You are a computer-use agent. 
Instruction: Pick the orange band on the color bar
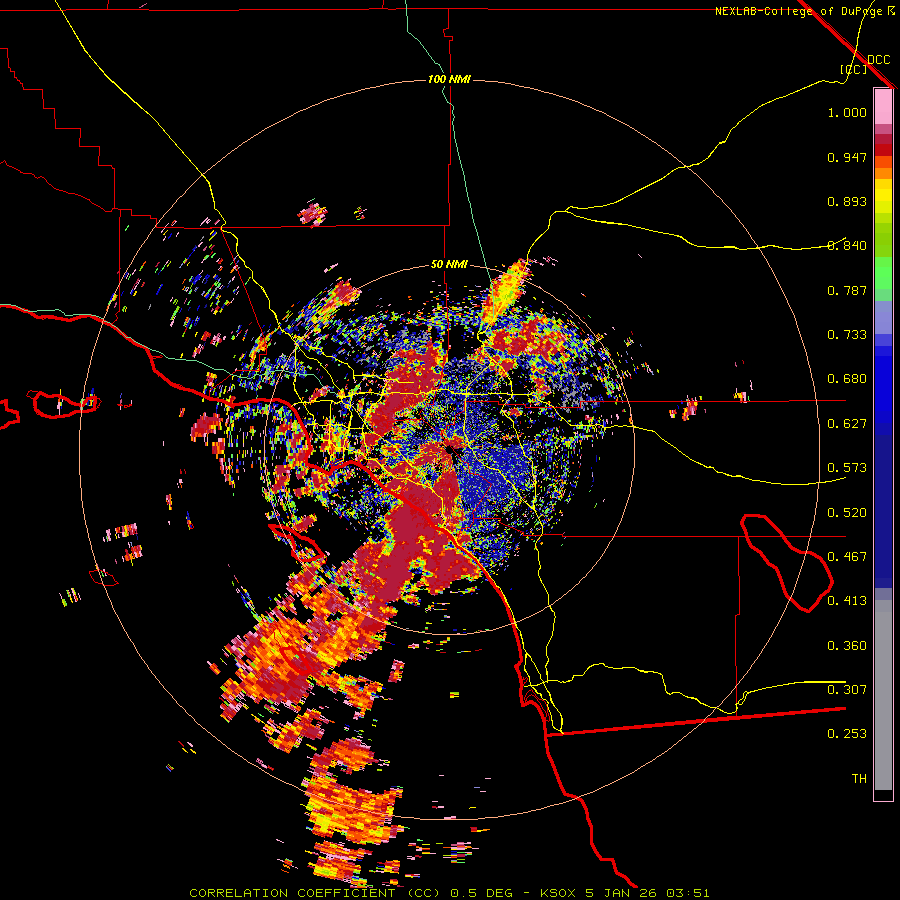883,173
